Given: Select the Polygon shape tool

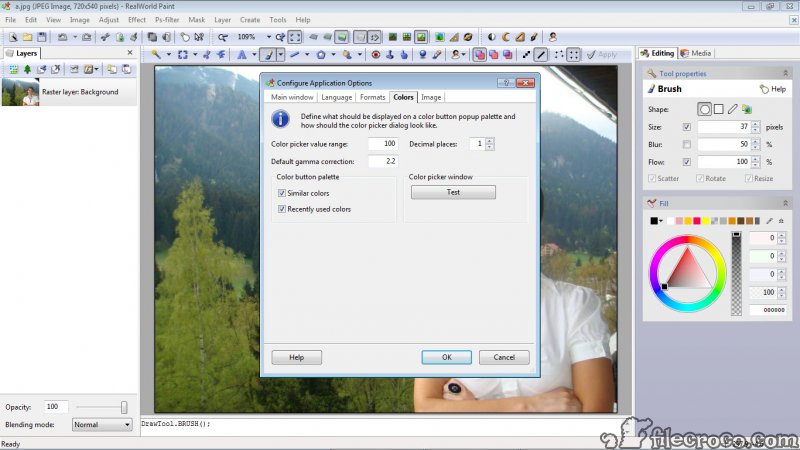Looking at the screenshot, I should click(321, 54).
